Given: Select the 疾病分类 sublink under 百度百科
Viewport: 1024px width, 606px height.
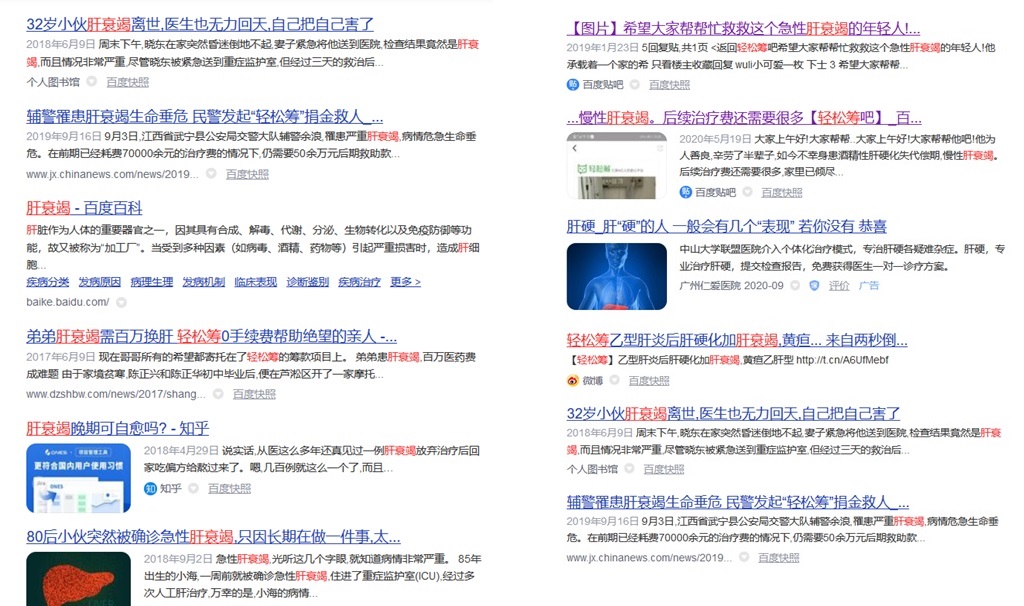Looking at the screenshot, I should pos(48,282).
